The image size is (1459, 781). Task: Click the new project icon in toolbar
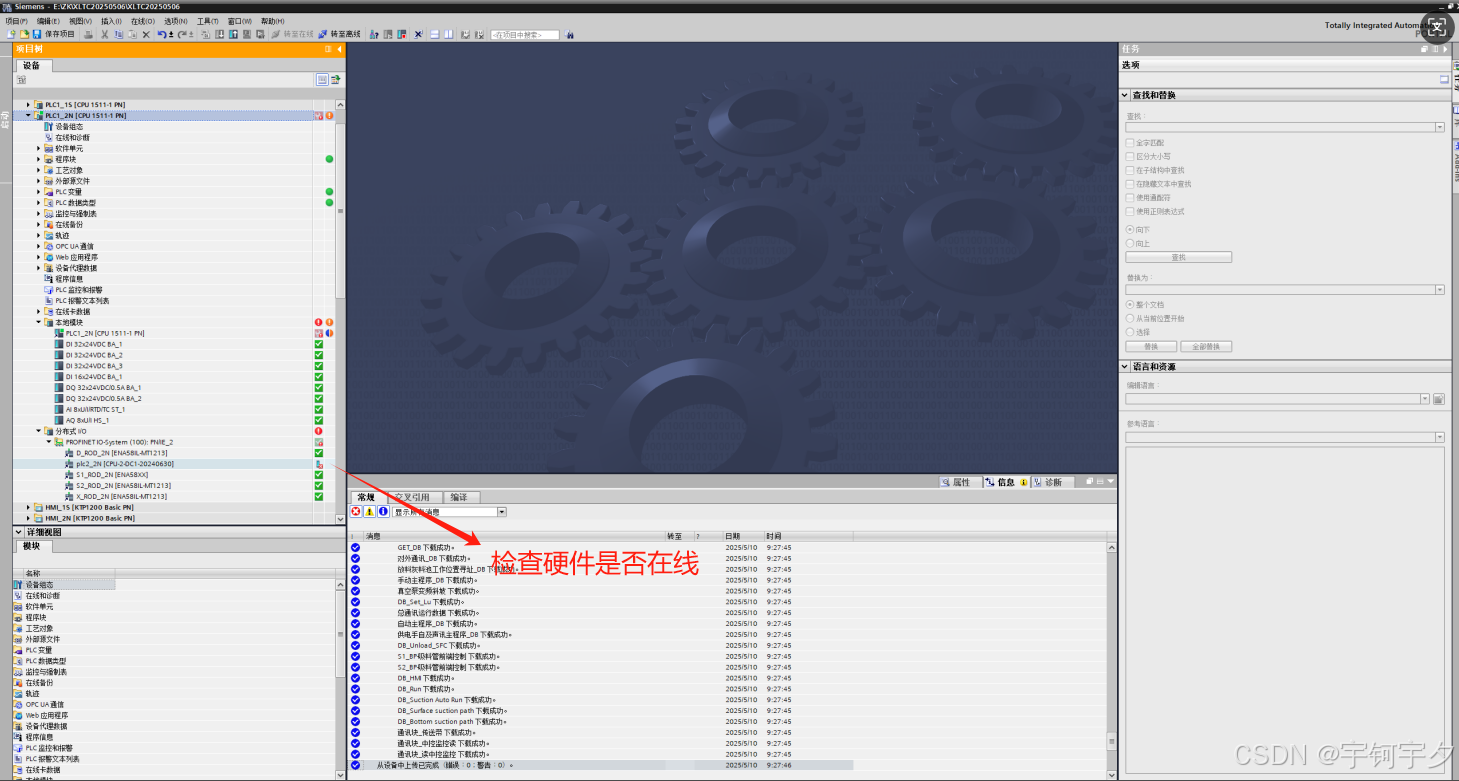click(x=11, y=34)
